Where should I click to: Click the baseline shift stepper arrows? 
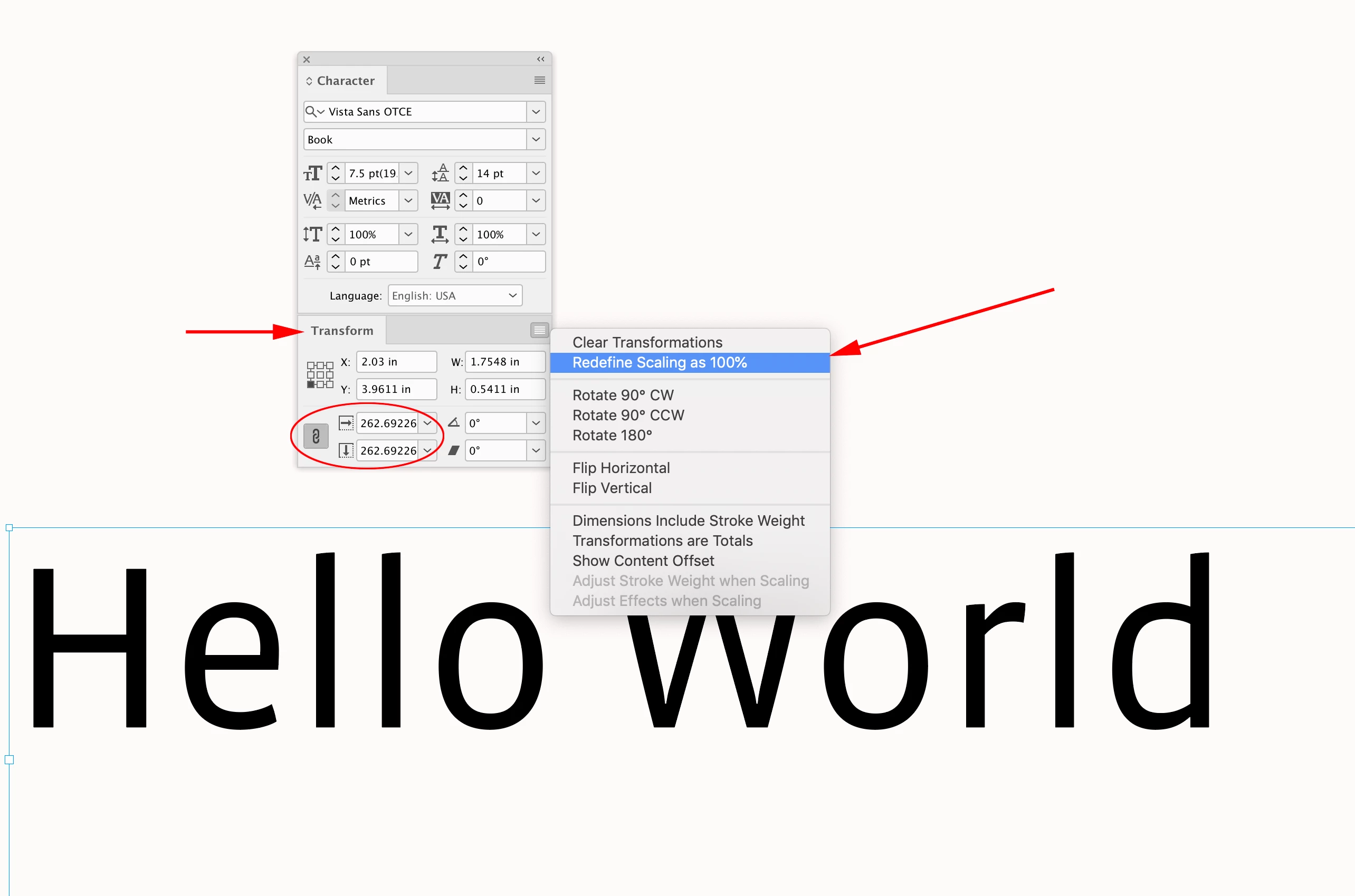(x=336, y=262)
